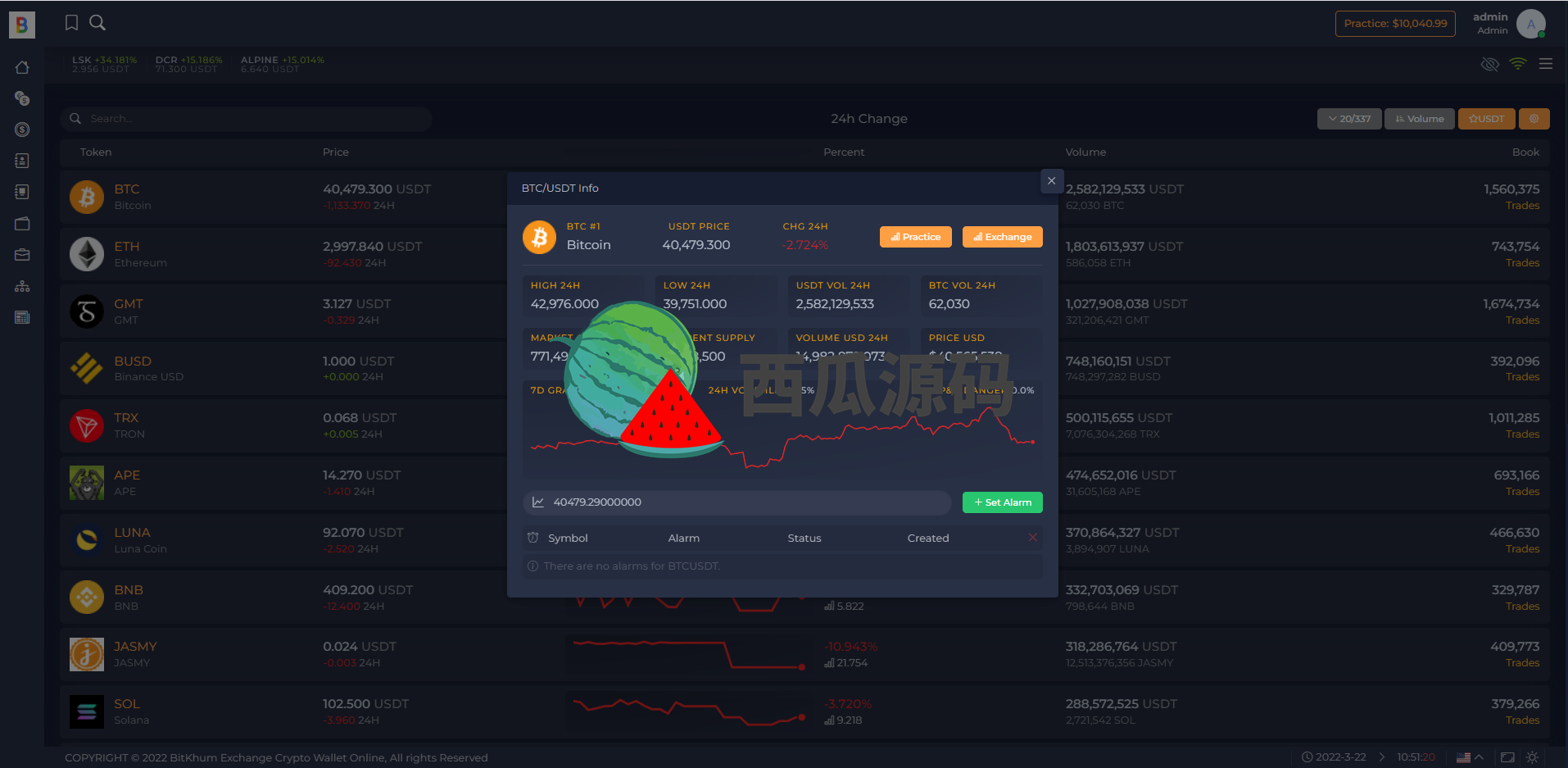The image size is (1568, 768).
Task: Expand the US flag language selector
Action: (1470, 757)
